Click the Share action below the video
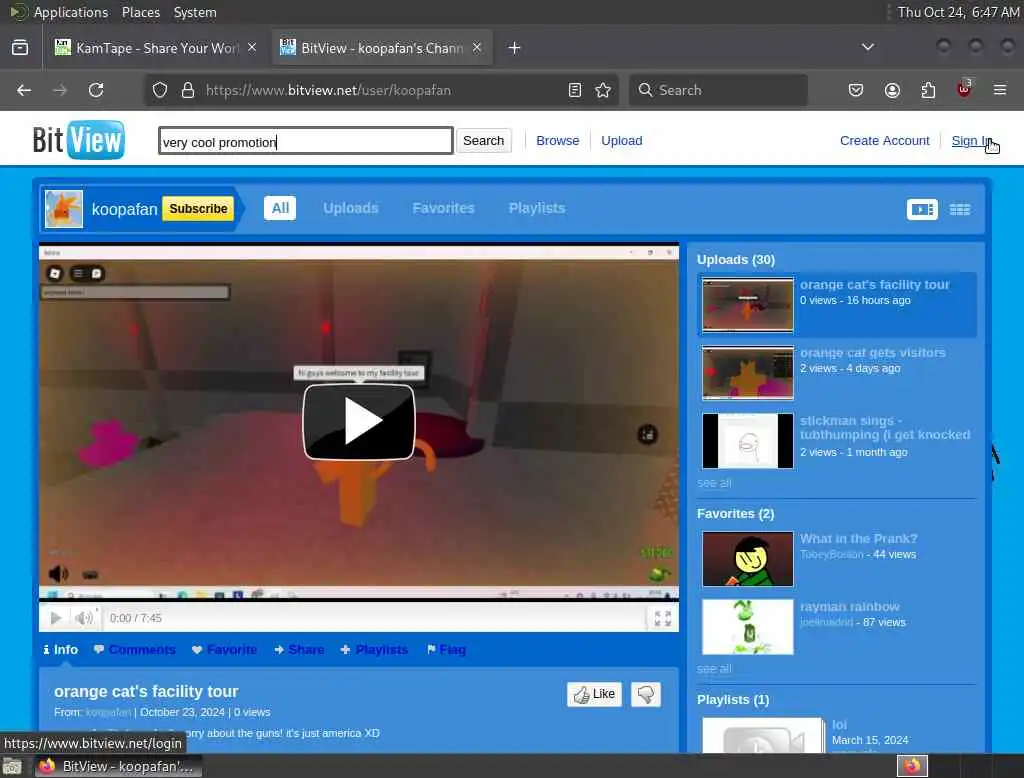 tap(299, 649)
